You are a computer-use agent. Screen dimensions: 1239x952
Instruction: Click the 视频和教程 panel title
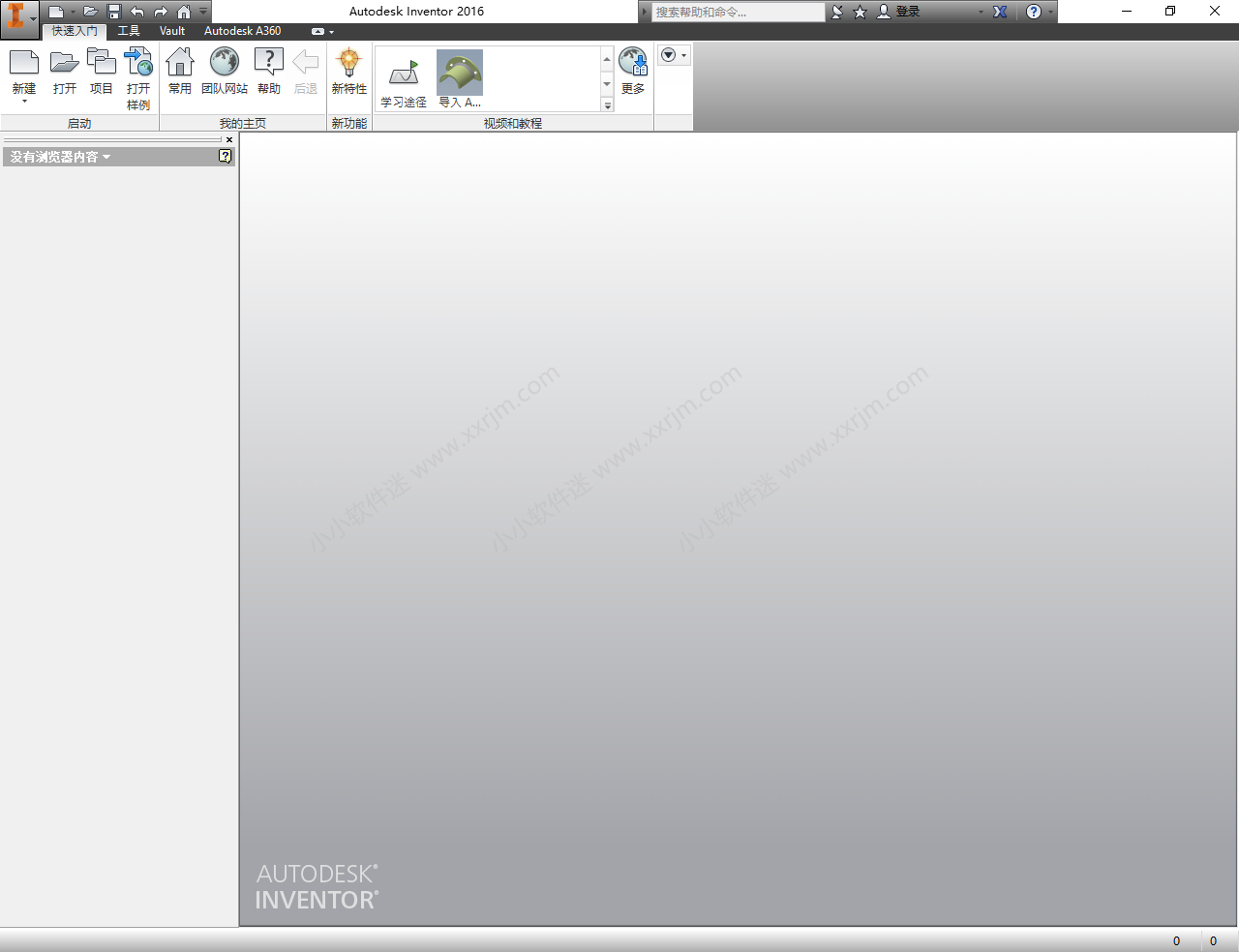pyautogui.click(x=513, y=124)
